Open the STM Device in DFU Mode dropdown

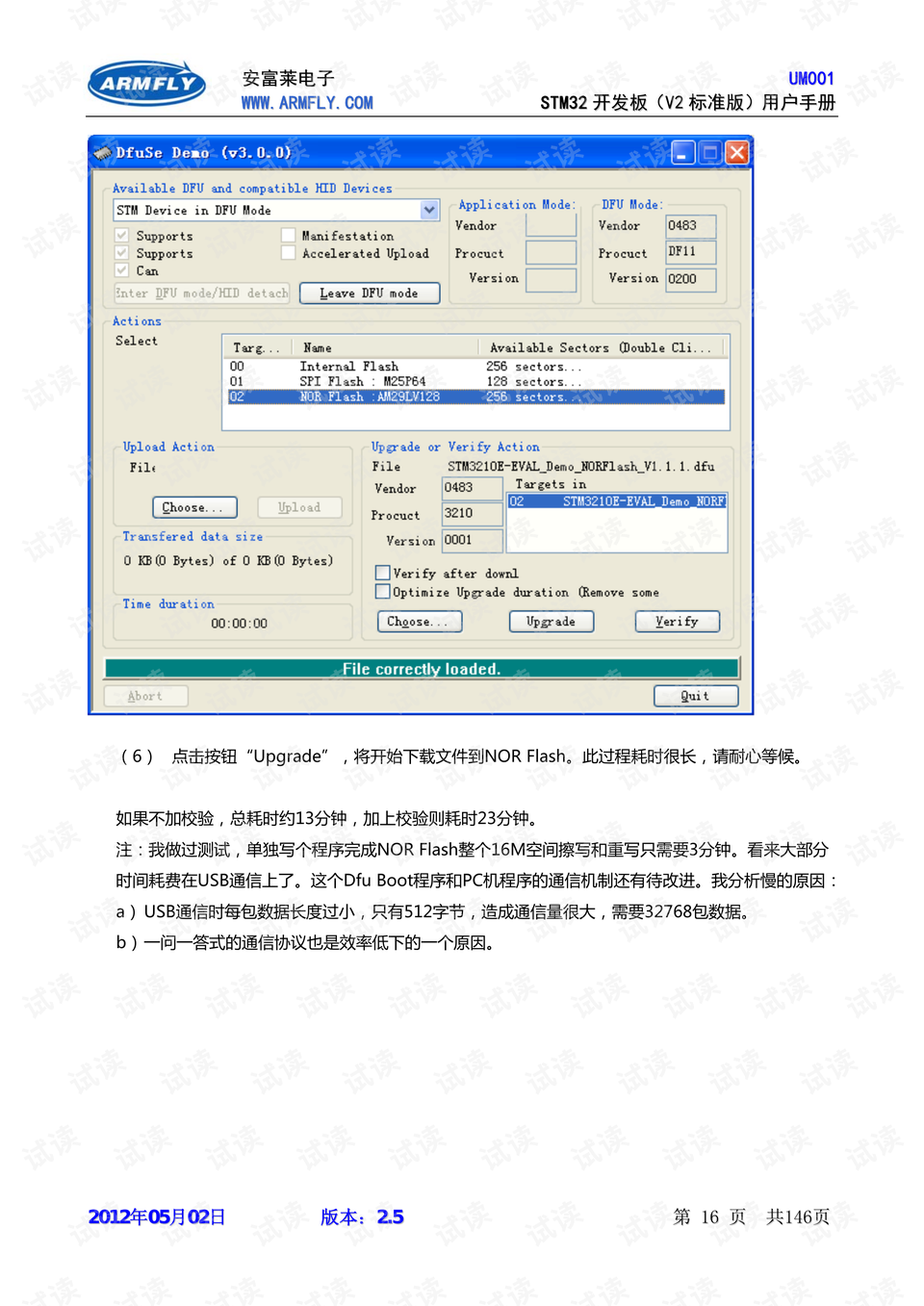click(x=429, y=210)
